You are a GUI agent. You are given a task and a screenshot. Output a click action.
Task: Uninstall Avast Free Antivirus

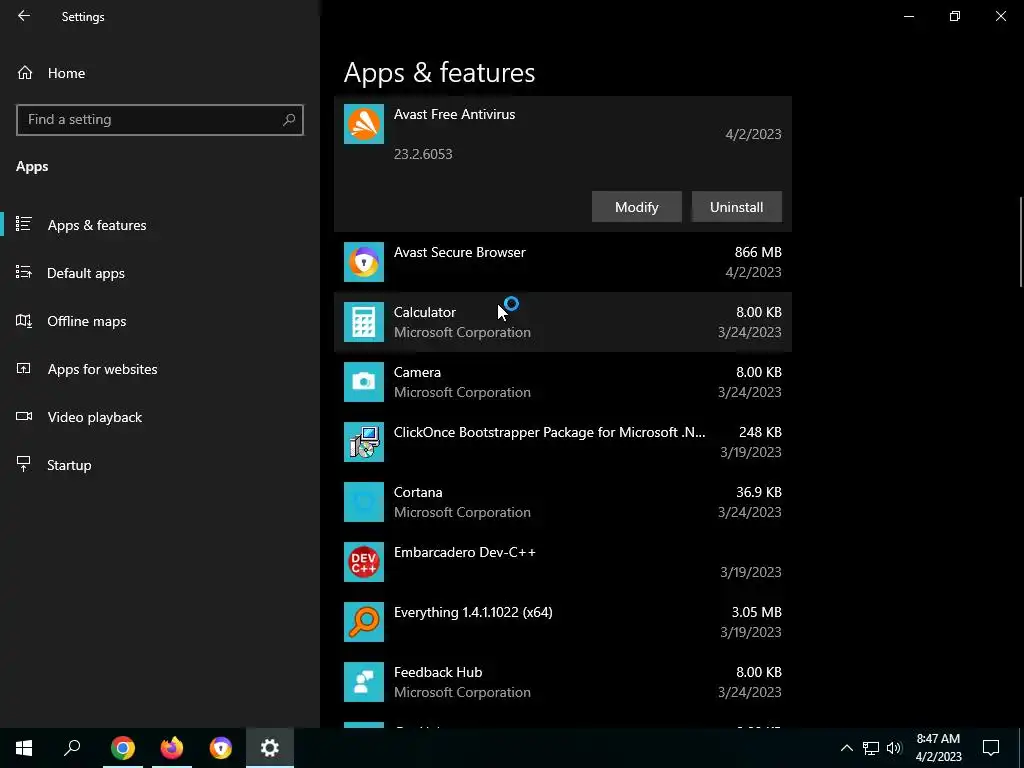tap(737, 207)
